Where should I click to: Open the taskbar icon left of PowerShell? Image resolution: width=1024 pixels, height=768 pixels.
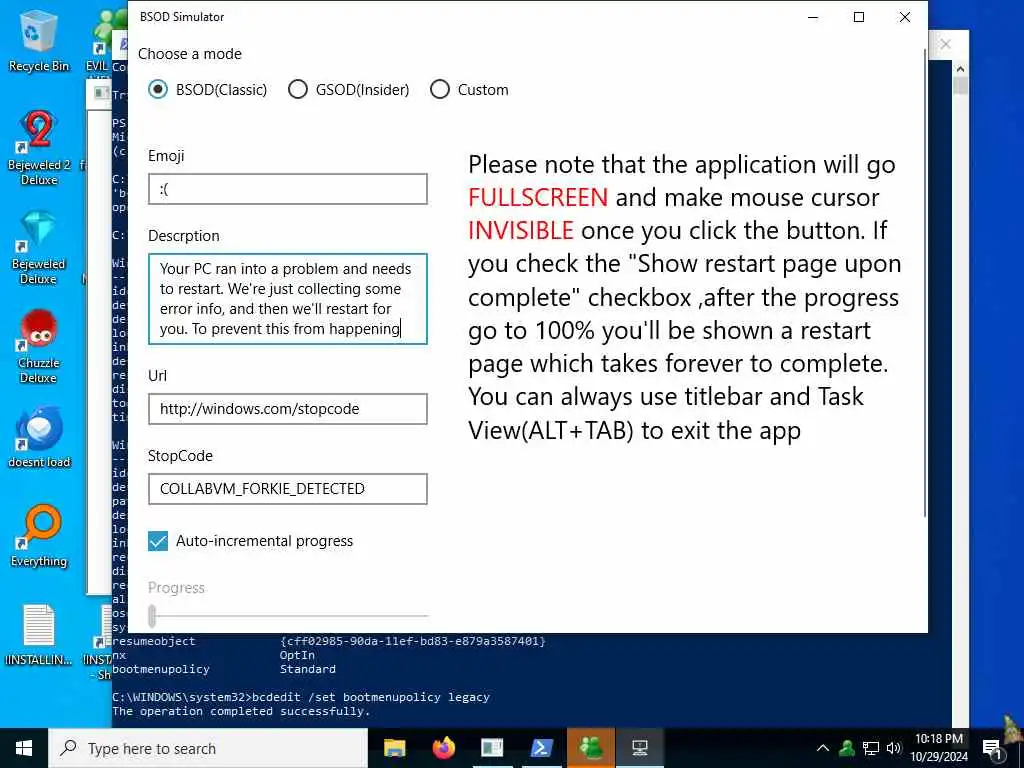[492, 748]
